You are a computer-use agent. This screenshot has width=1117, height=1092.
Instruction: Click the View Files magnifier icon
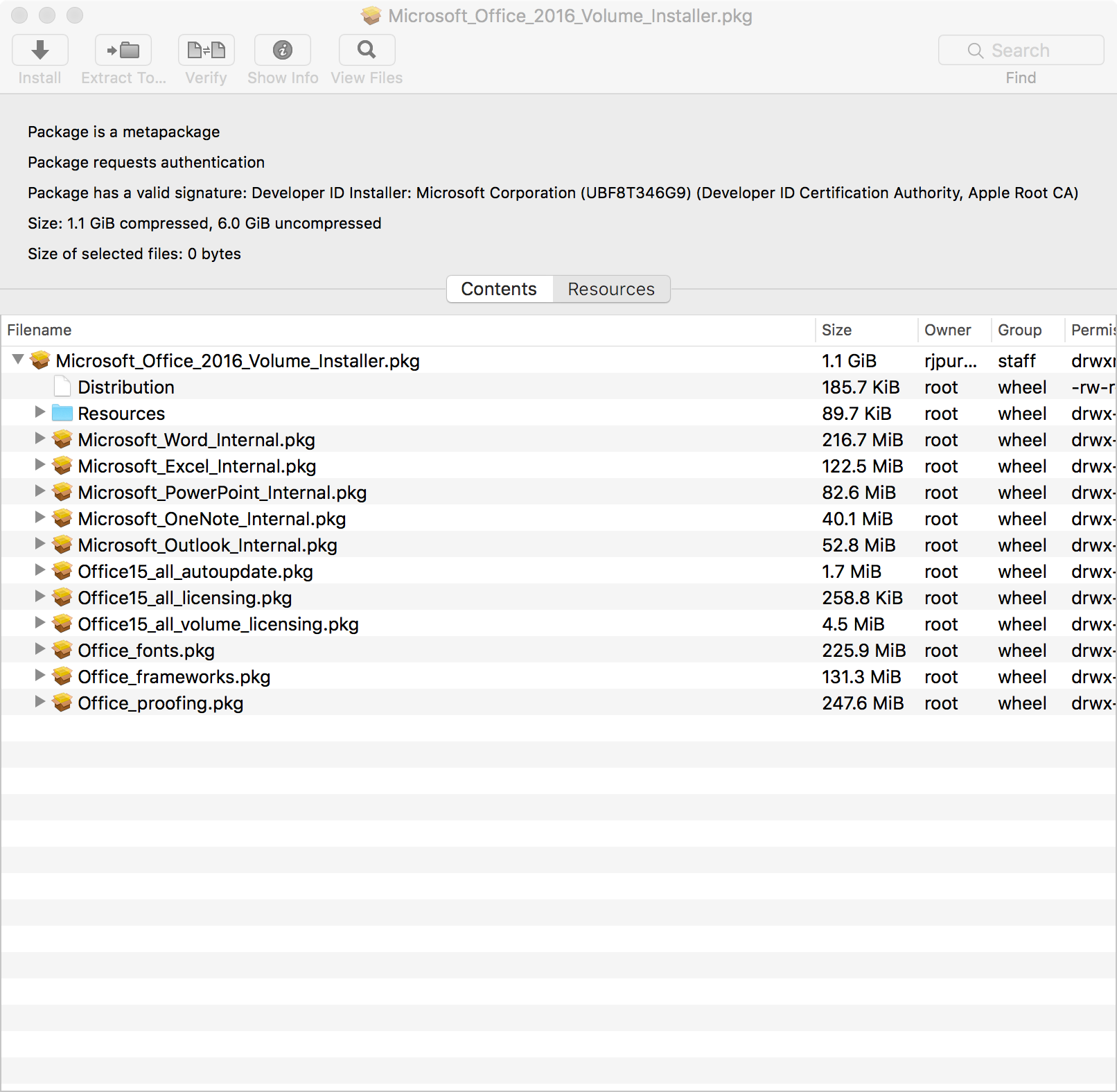[367, 50]
